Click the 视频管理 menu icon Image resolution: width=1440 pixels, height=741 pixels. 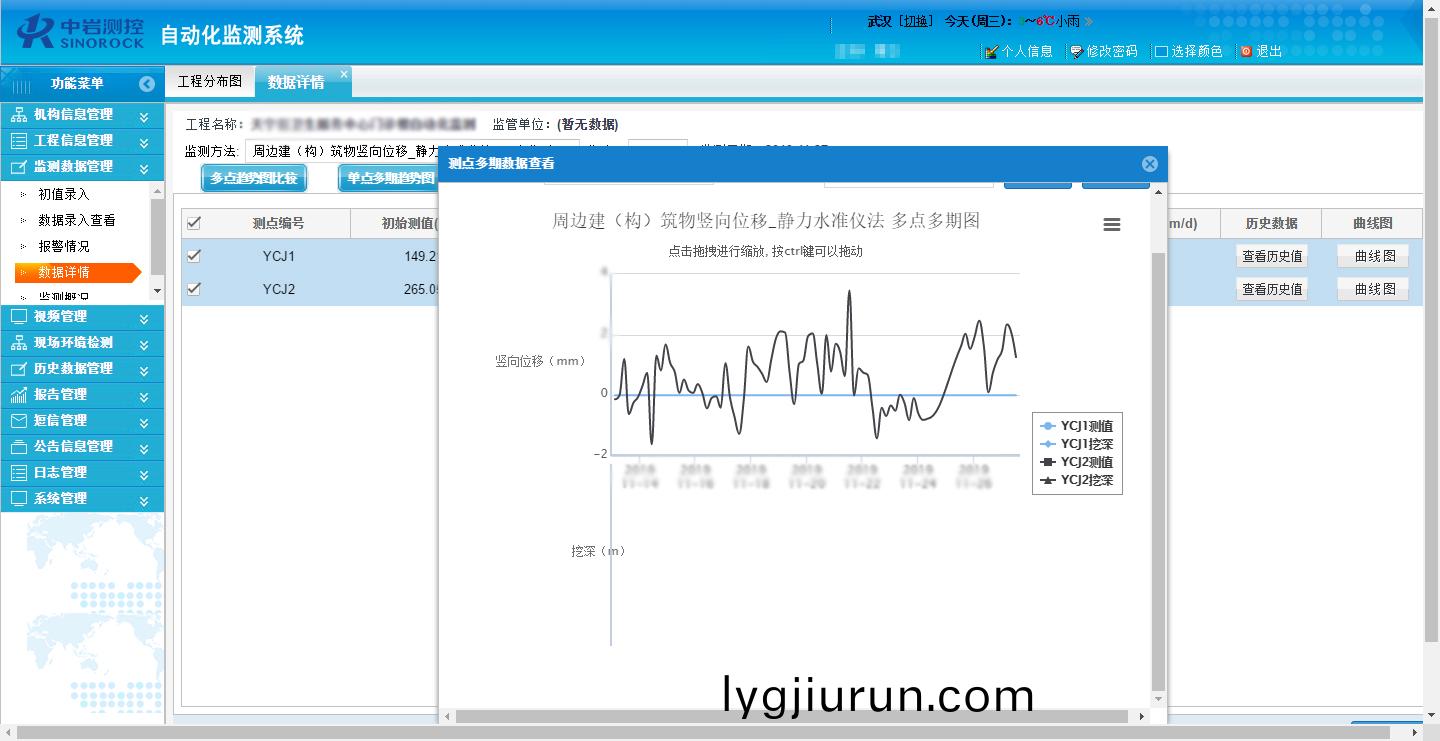coord(18,316)
